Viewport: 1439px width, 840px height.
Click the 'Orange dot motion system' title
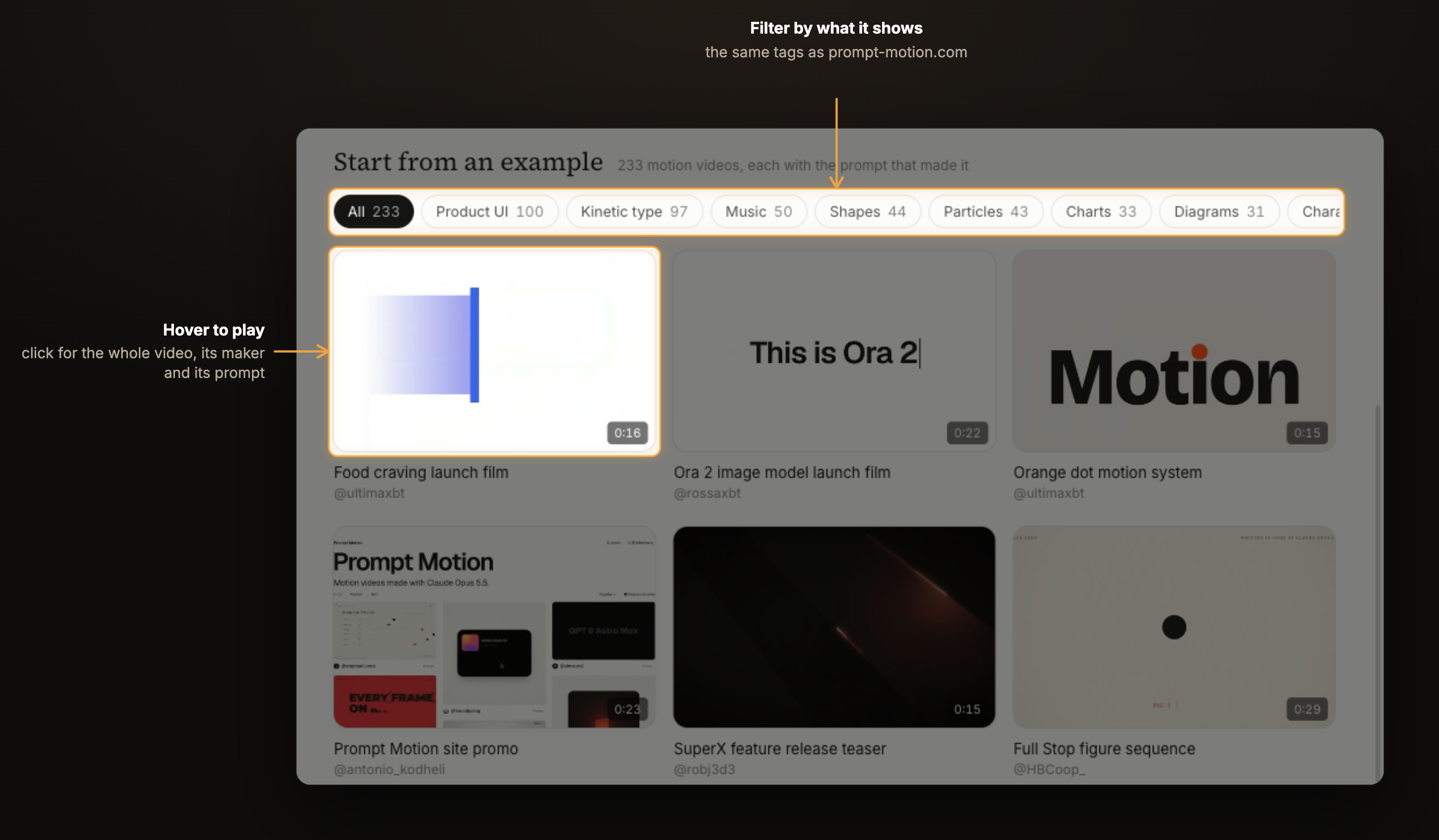pyautogui.click(x=1107, y=472)
